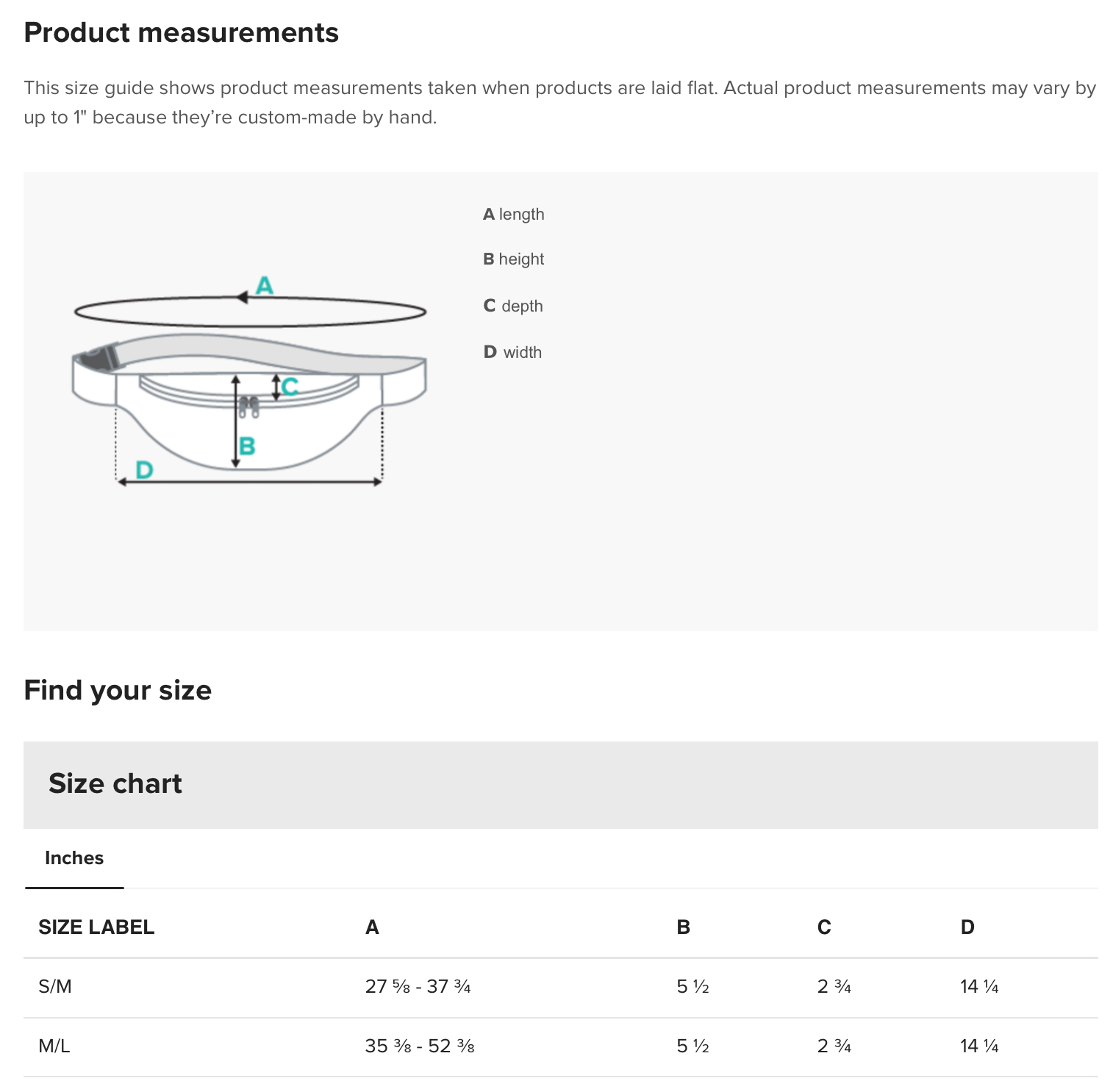
Task: Click the 'B height' legend entry
Action: (x=513, y=259)
